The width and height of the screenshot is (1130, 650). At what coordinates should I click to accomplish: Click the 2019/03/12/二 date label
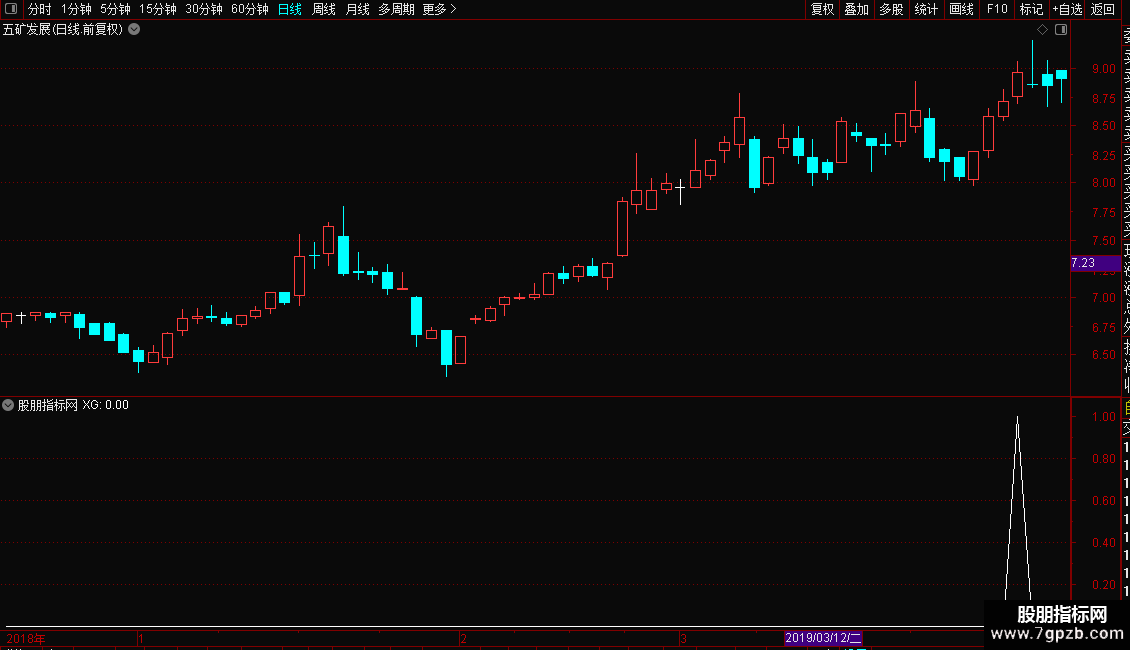tap(823, 638)
